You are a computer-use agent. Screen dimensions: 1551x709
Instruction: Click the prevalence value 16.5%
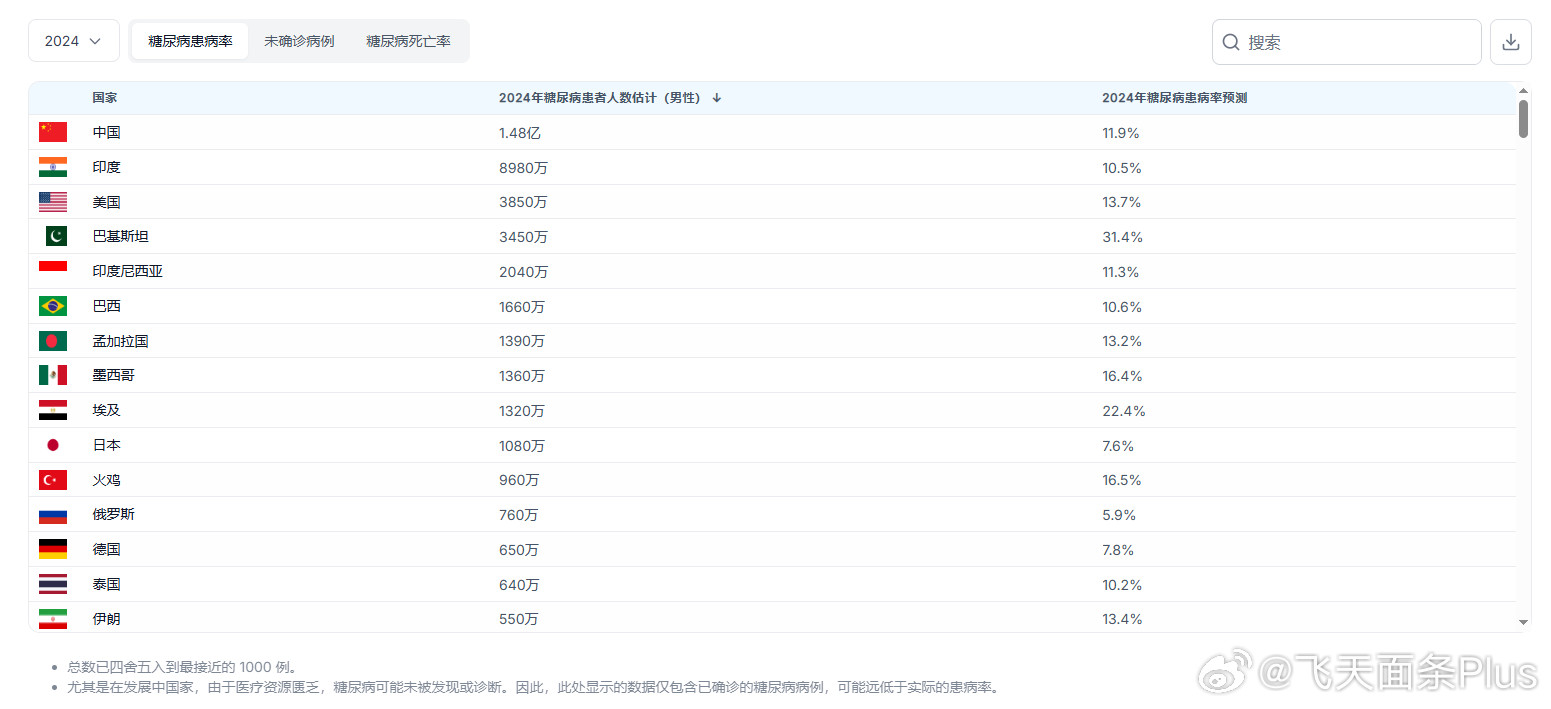[1122, 480]
